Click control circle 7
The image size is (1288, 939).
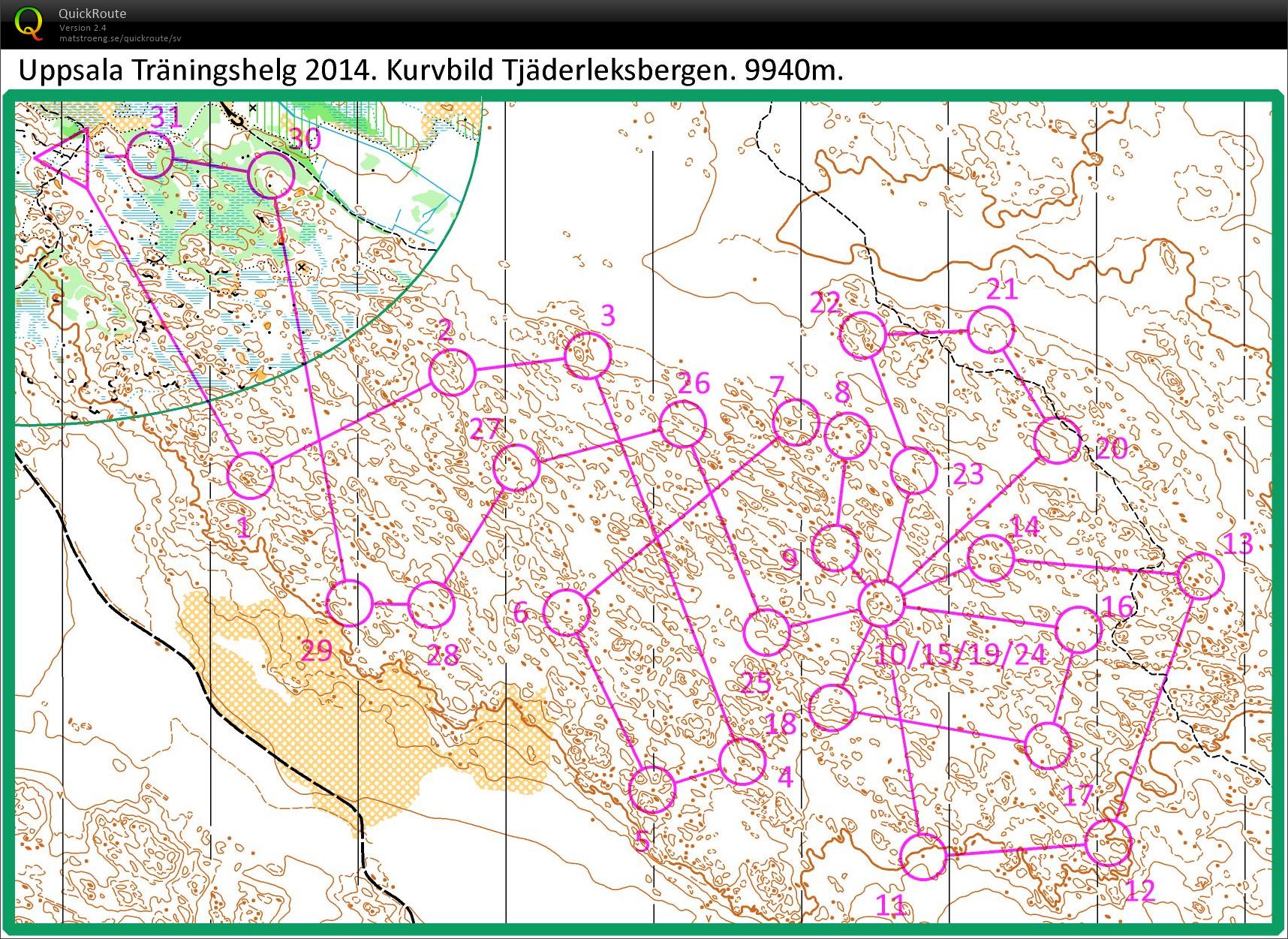click(796, 423)
